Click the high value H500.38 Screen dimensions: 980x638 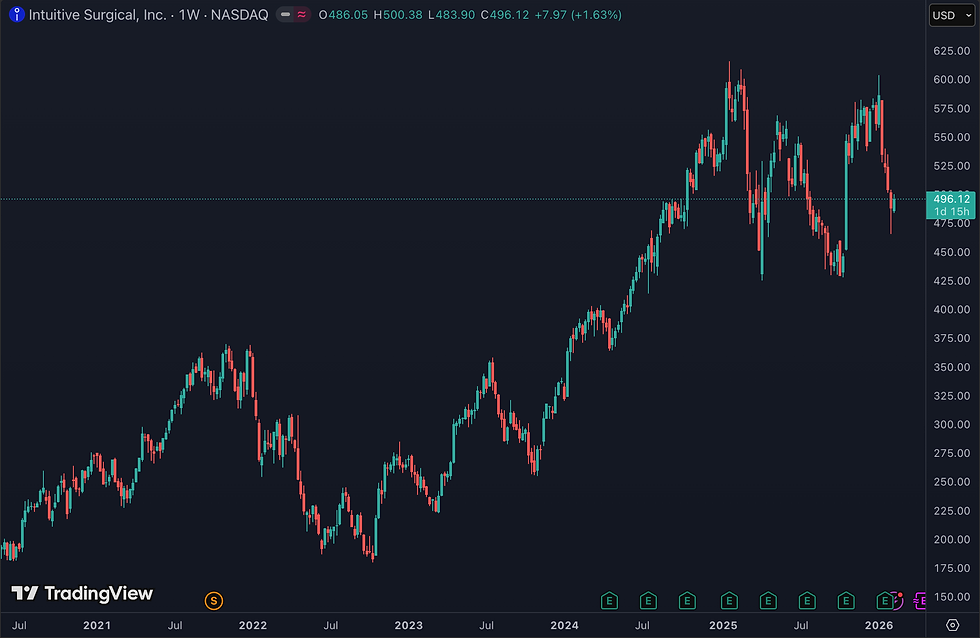point(398,14)
